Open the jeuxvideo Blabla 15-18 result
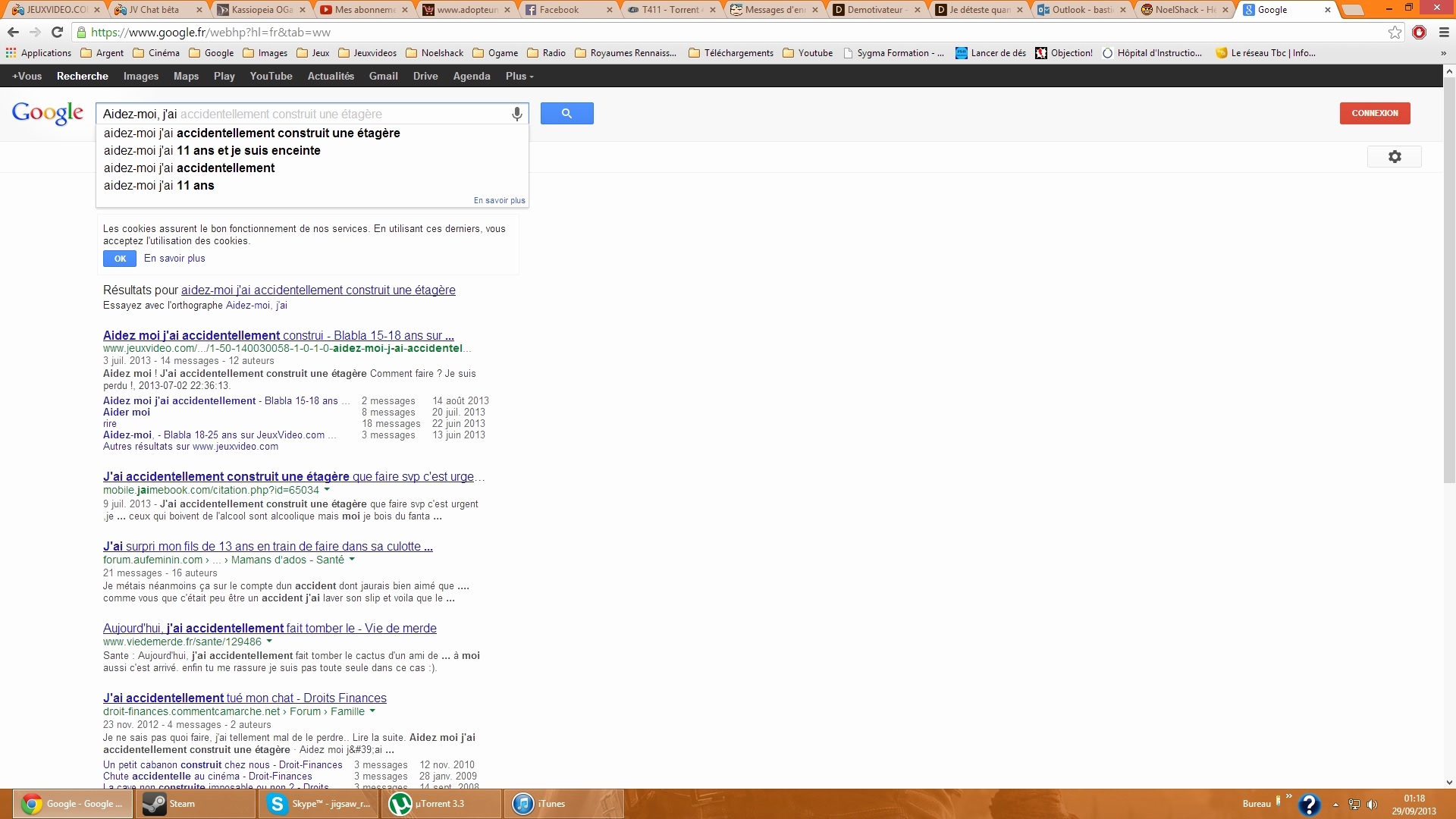 click(278, 335)
